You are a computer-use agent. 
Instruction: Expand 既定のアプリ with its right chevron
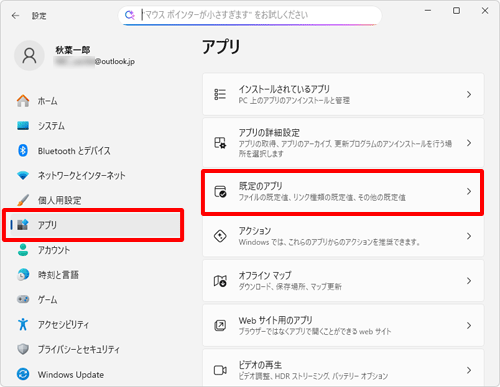(x=469, y=191)
